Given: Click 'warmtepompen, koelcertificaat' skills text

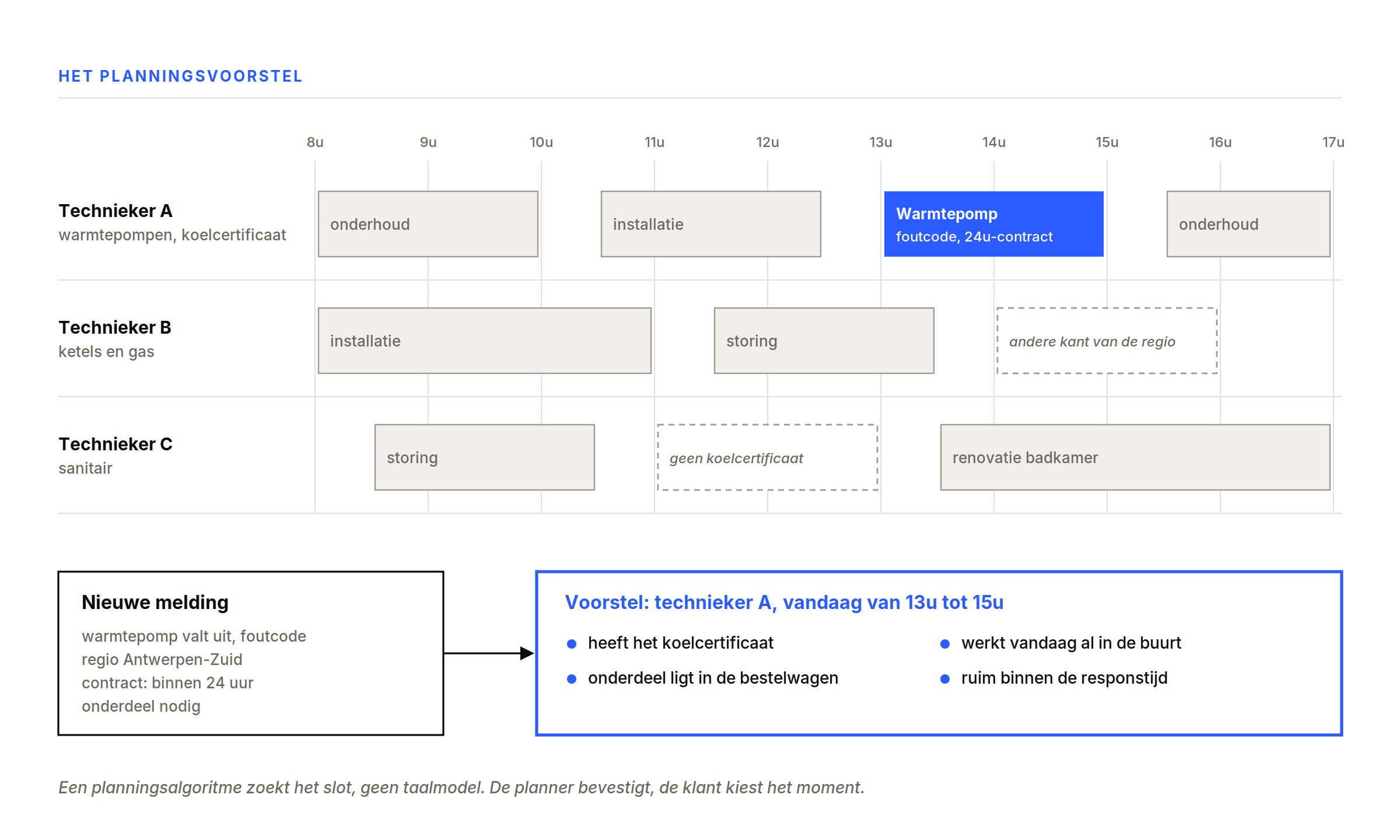Looking at the screenshot, I should click(x=172, y=235).
